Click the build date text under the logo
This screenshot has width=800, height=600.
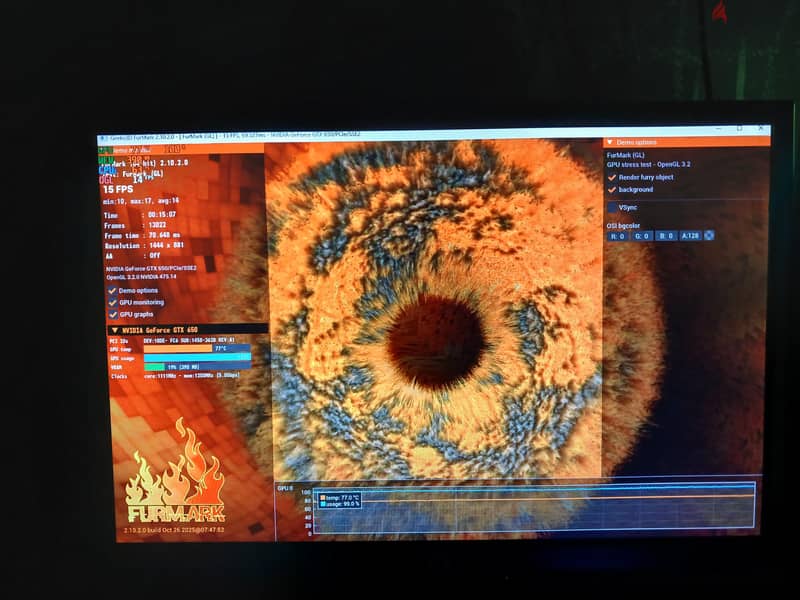click(174, 530)
